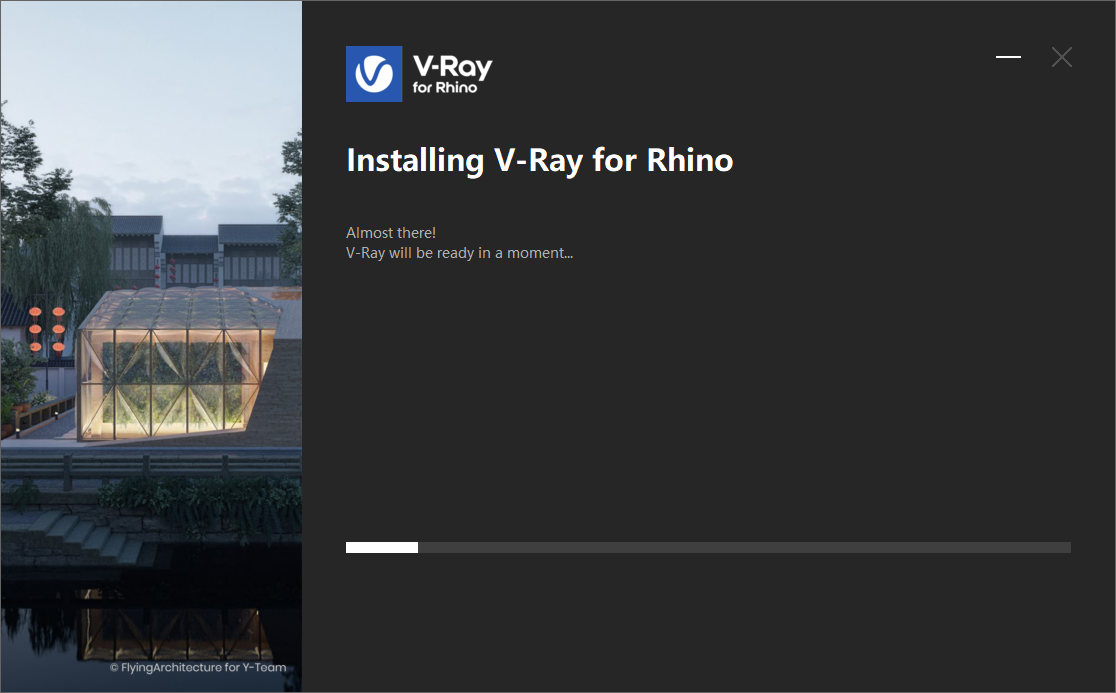Minimize the V-Ray installer window
This screenshot has width=1116, height=693.
click(1008, 57)
